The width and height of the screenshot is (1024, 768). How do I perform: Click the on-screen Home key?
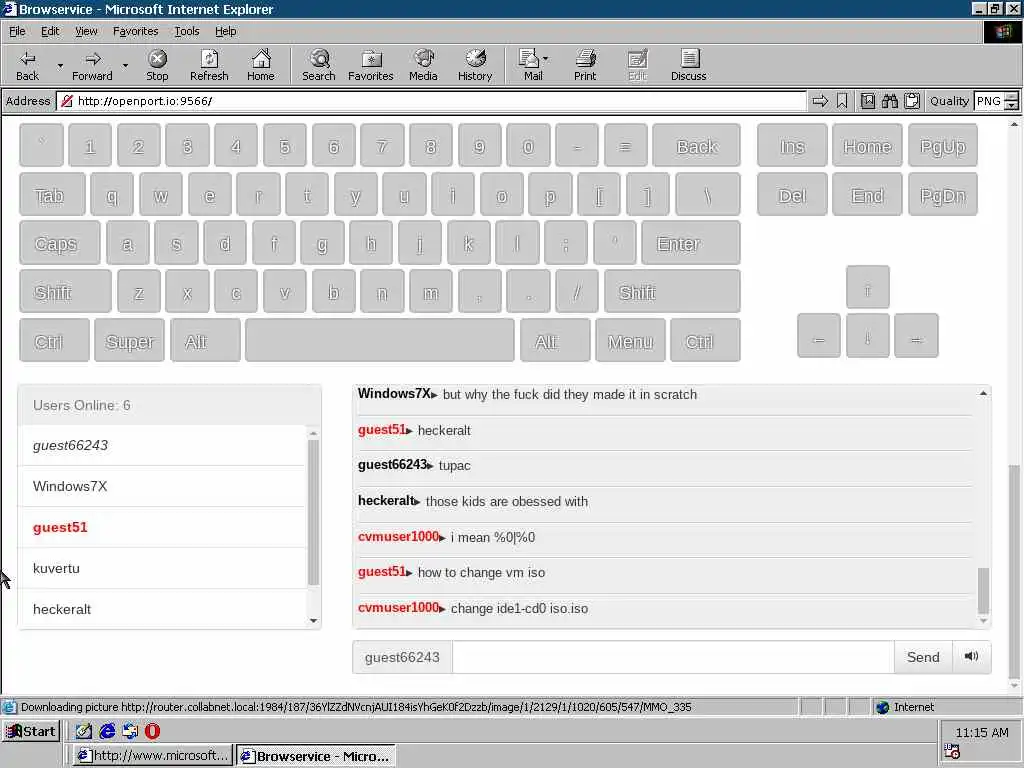click(x=867, y=145)
